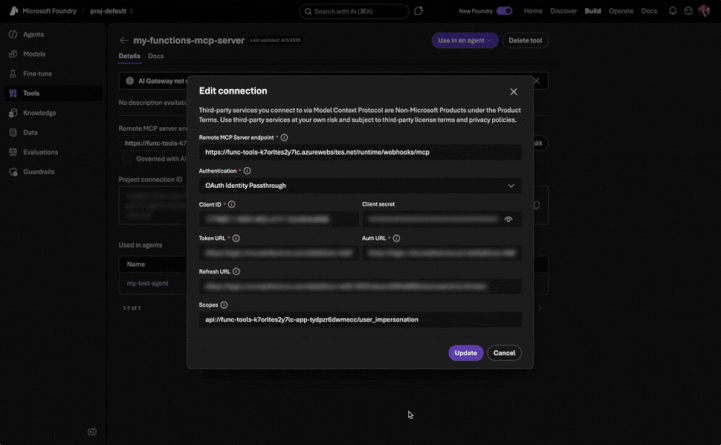Click the my-functions-mcp-server title
This screenshot has height=445, width=721.
(189, 40)
